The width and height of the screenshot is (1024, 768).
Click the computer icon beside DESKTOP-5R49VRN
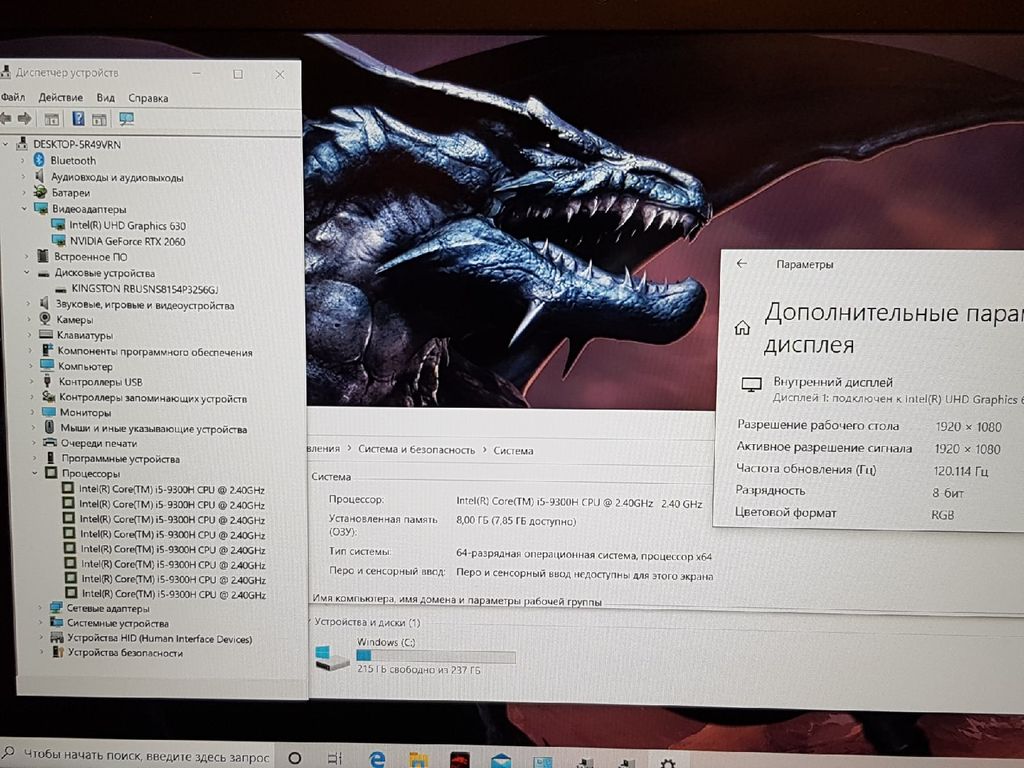(22, 143)
